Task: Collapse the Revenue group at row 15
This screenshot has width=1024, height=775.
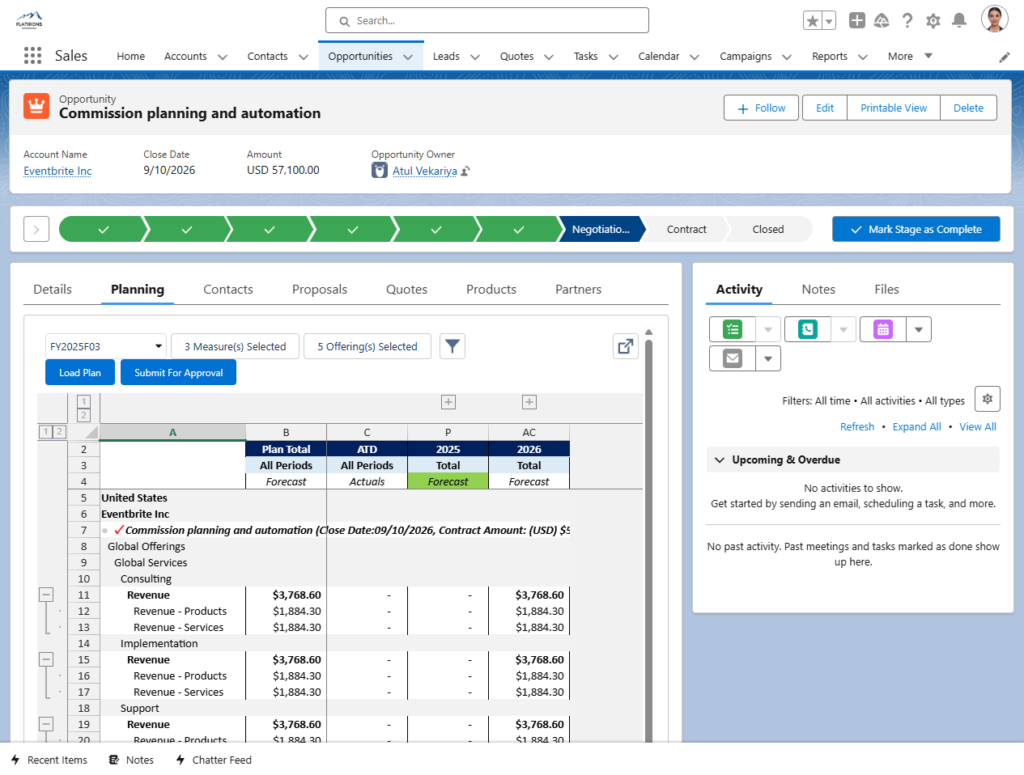Action: click(46, 659)
